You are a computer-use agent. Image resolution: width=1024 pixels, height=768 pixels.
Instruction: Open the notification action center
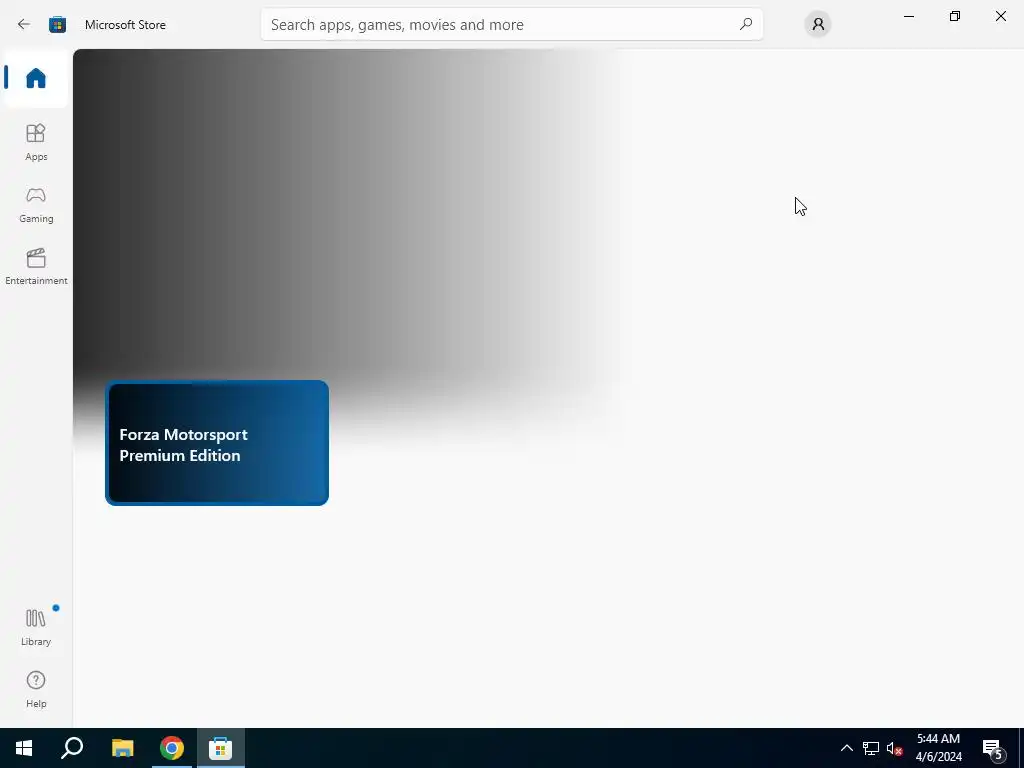pyautogui.click(x=993, y=748)
